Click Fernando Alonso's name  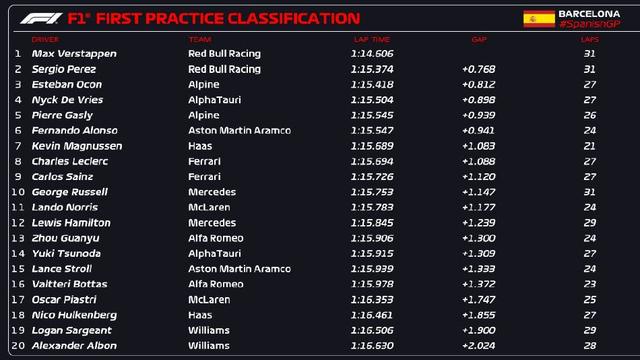click(75, 131)
